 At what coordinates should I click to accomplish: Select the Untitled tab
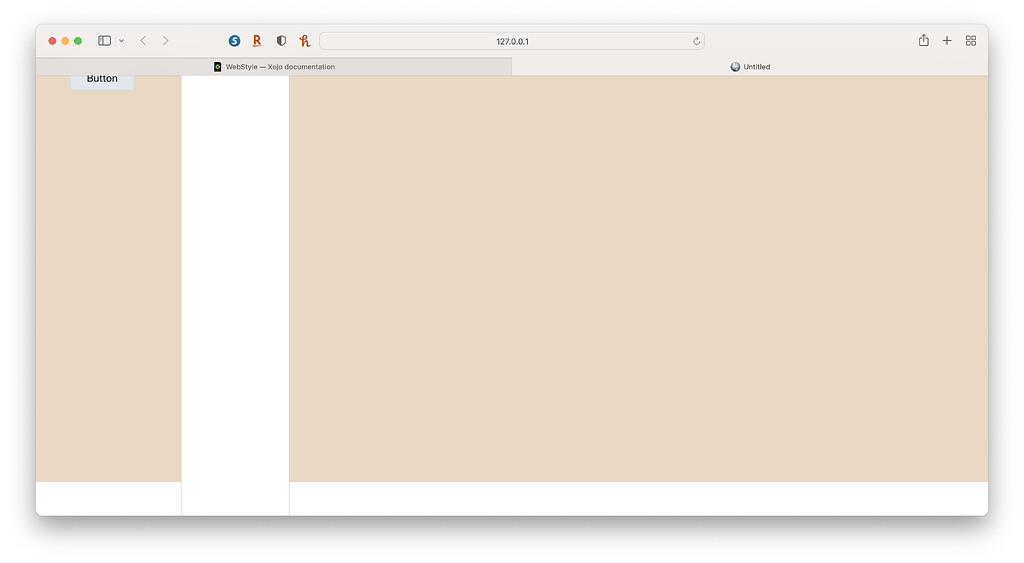coord(750,67)
